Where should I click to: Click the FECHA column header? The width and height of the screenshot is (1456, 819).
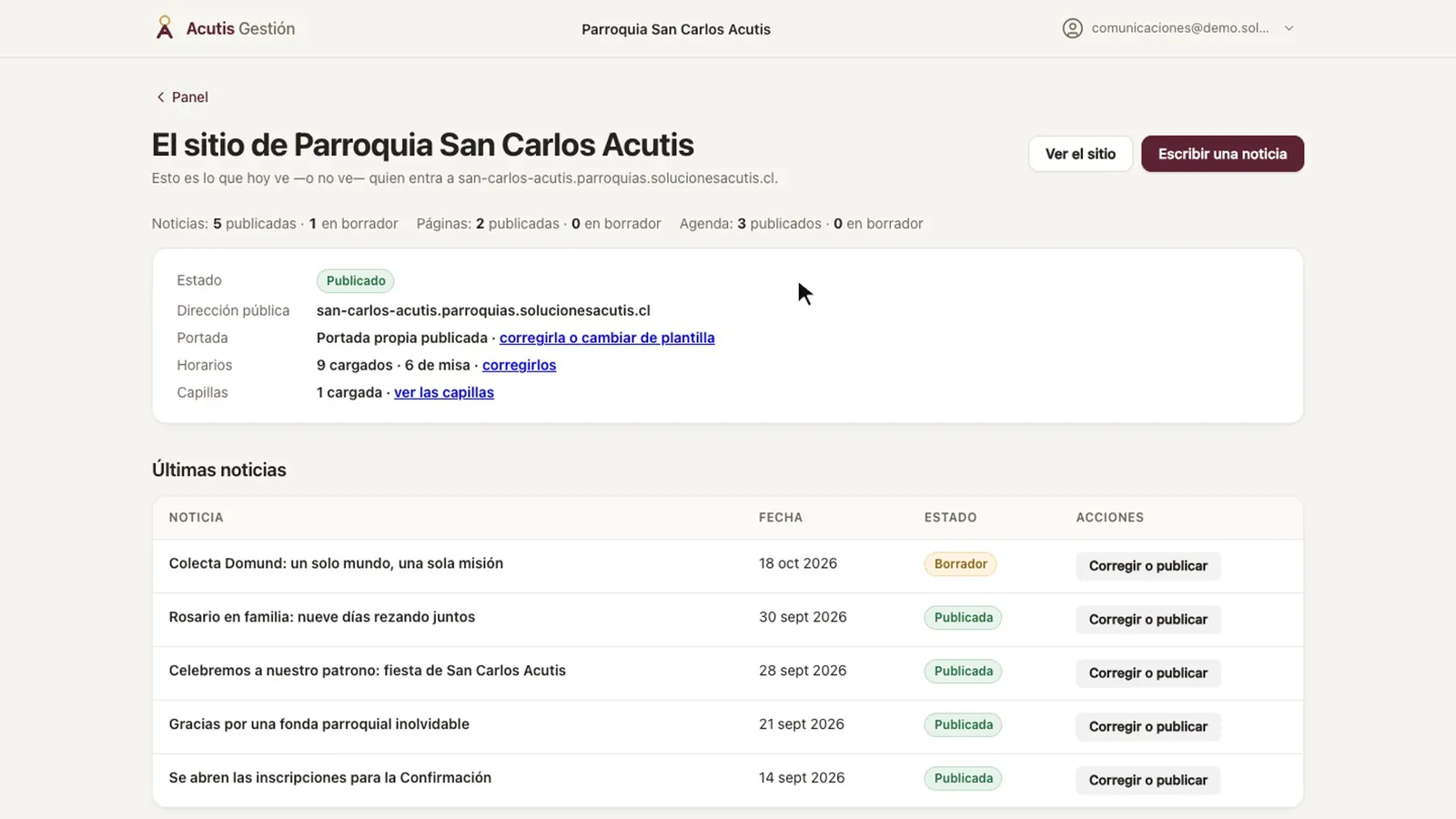tap(781, 518)
